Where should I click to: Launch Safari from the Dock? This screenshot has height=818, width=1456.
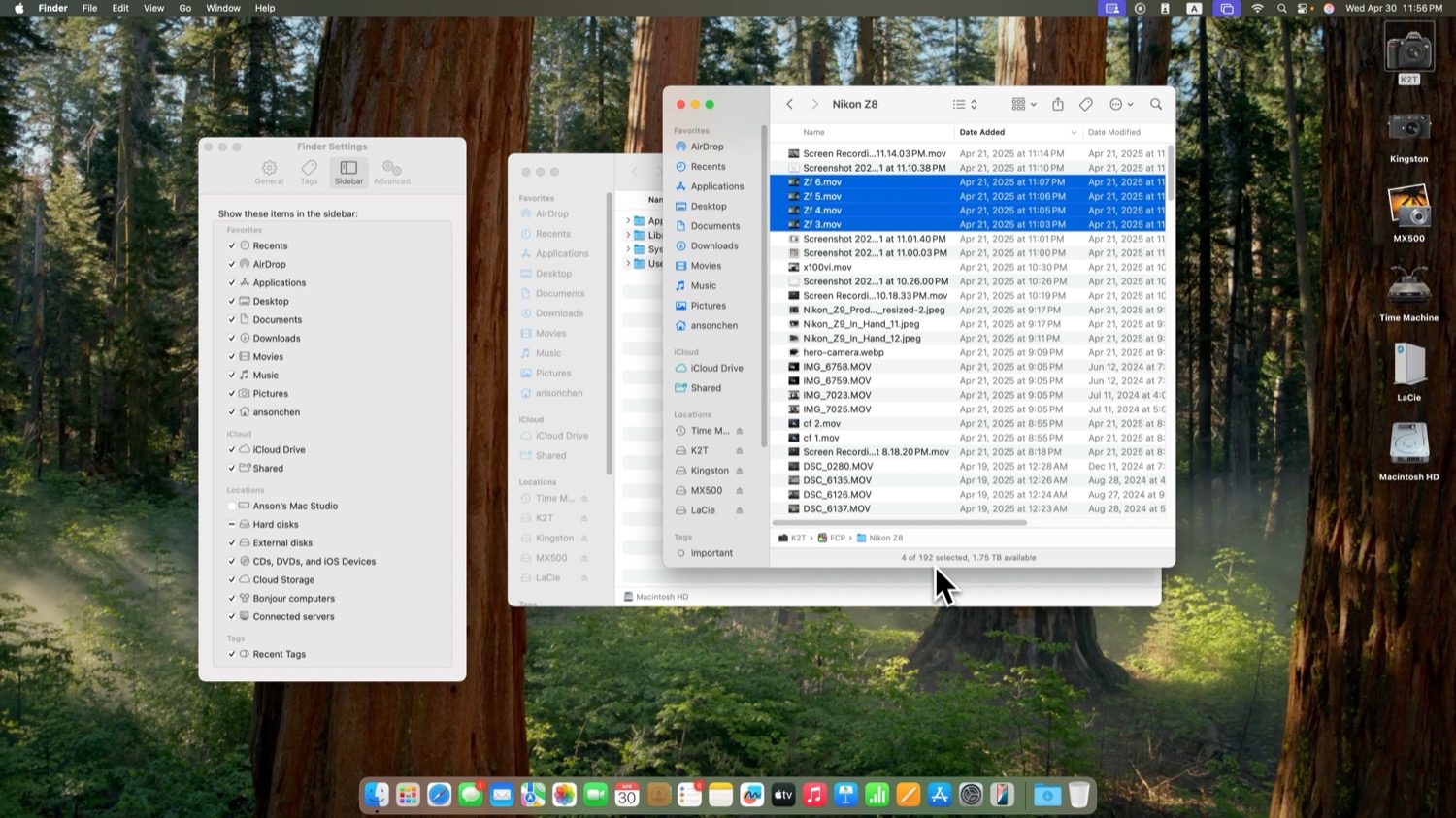point(439,795)
